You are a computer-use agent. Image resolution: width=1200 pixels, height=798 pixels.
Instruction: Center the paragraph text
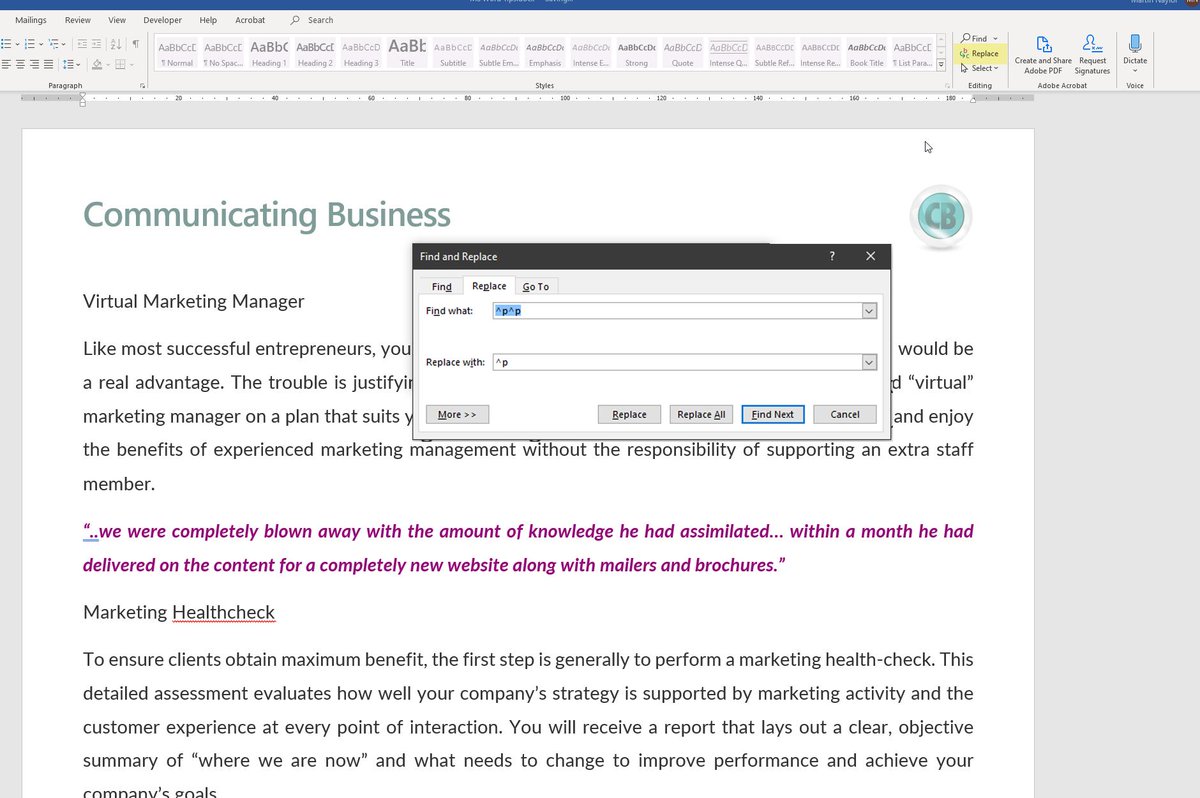(x=20, y=65)
